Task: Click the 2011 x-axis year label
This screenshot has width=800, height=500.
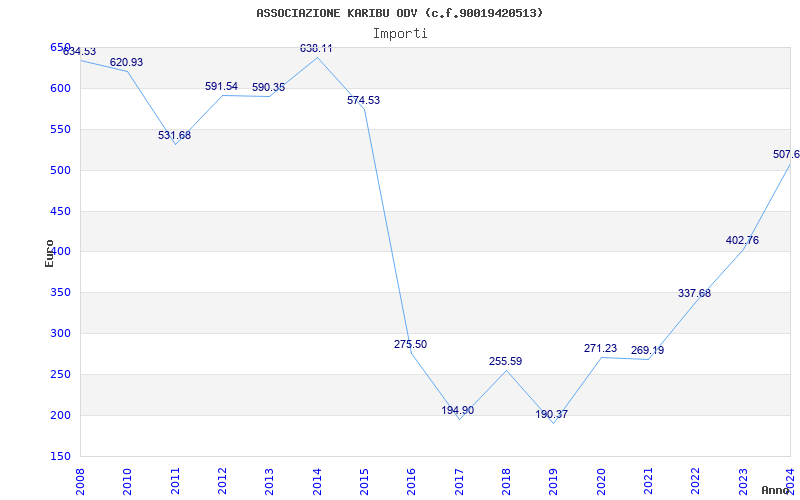Action: (175, 482)
